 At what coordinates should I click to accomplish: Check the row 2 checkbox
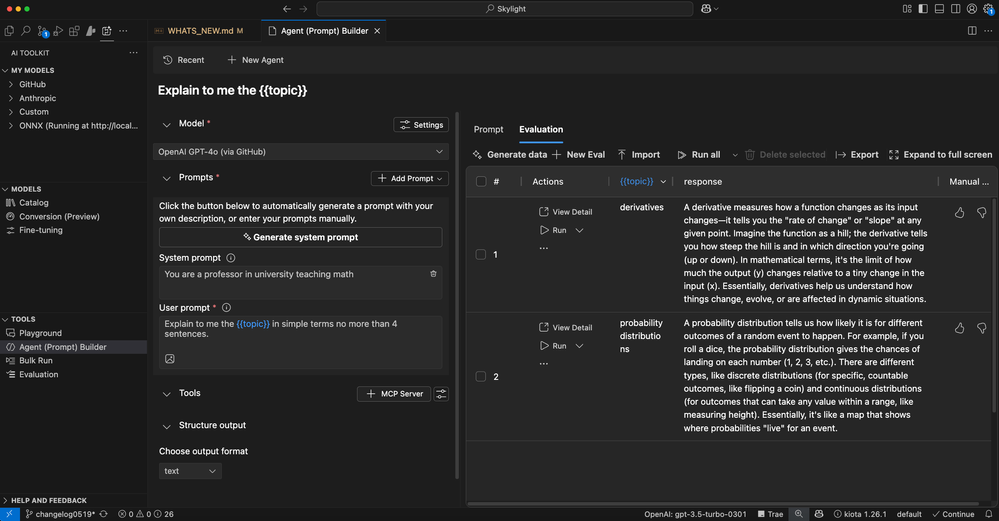click(481, 376)
